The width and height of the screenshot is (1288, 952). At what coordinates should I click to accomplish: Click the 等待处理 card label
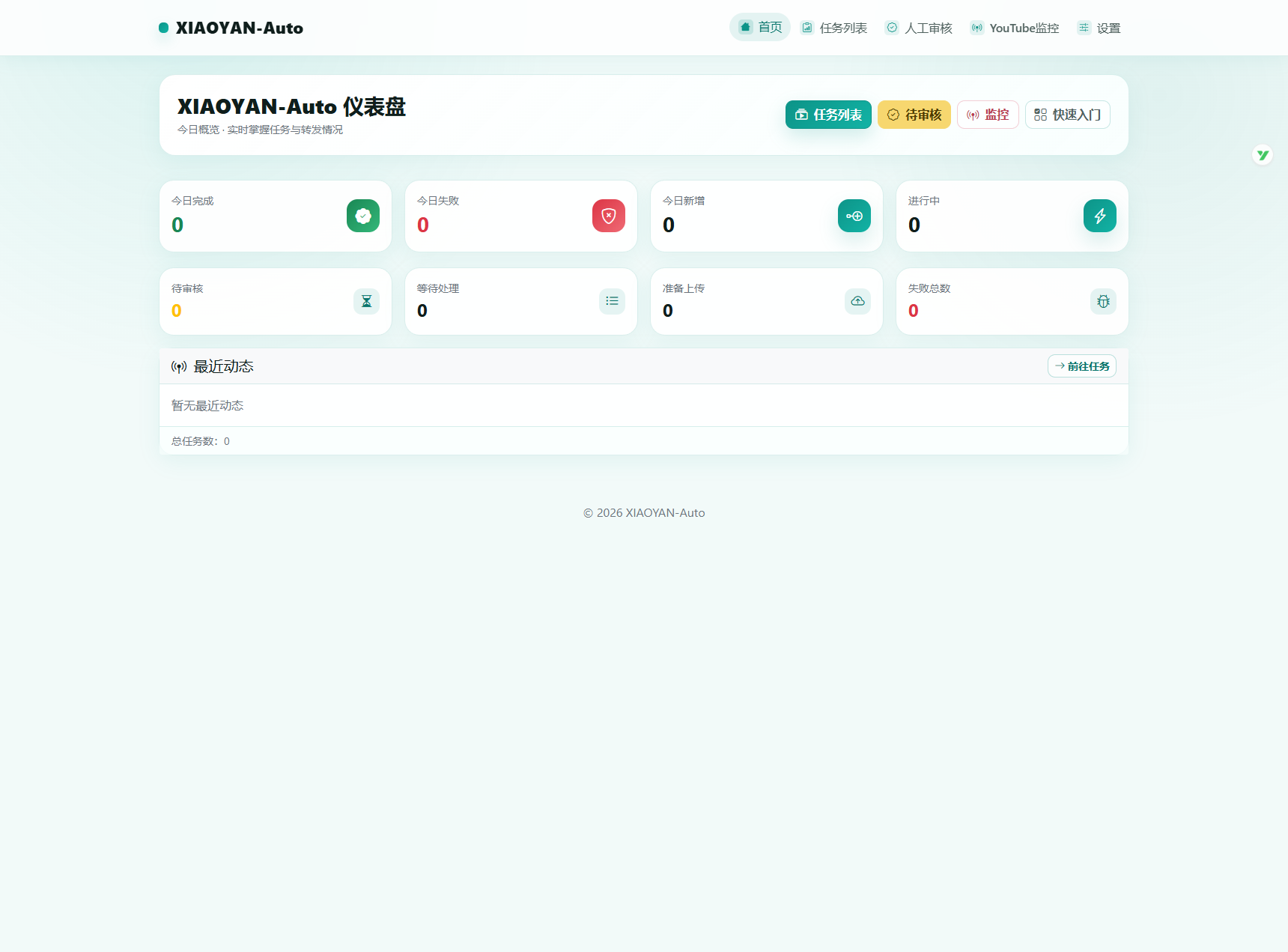[438, 288]
